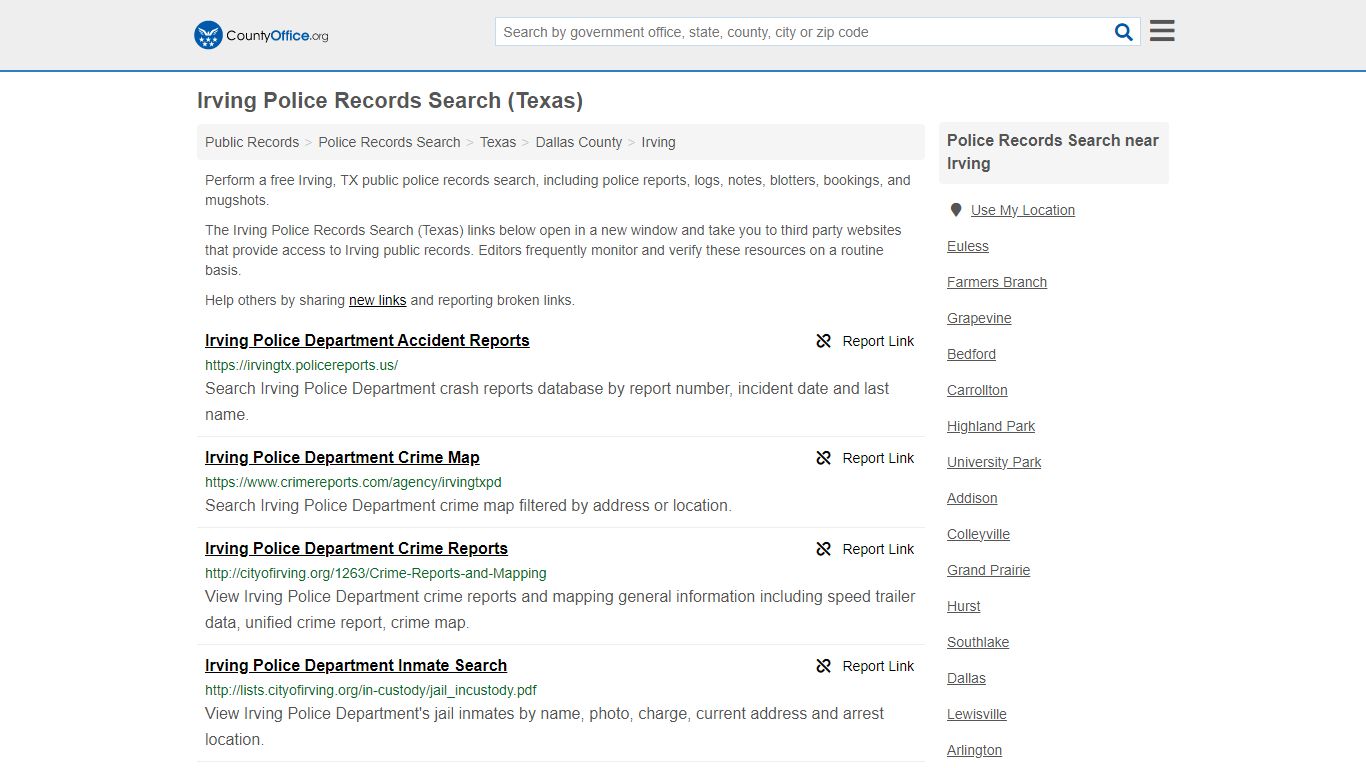The image size is (1366, 768).
Task: Open Irving Police Department Crime Map
Action: point(342,457)
